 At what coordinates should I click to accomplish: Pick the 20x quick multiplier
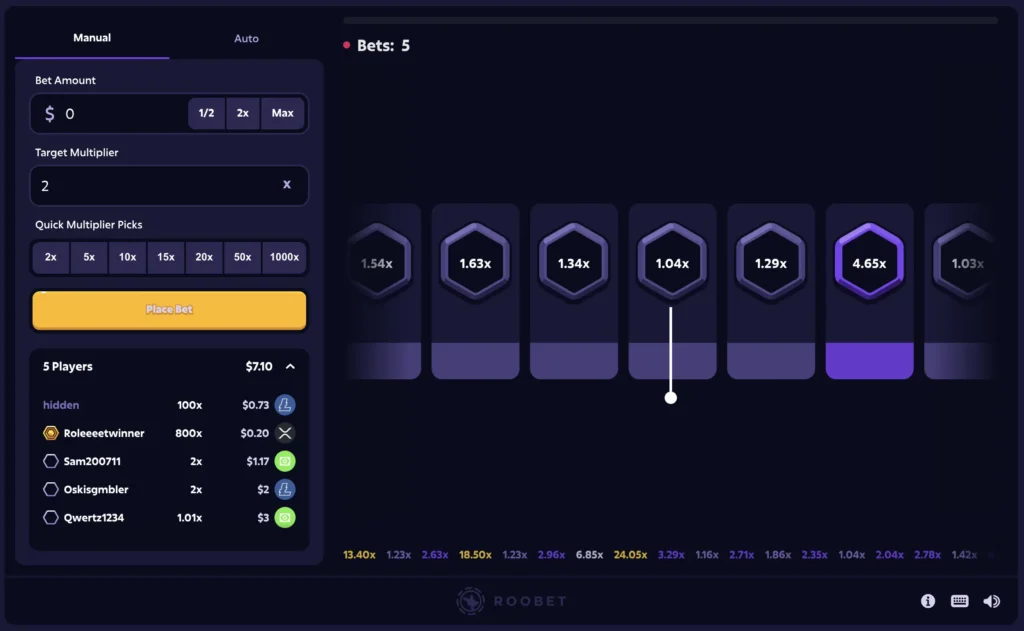[x=204, y=257]
